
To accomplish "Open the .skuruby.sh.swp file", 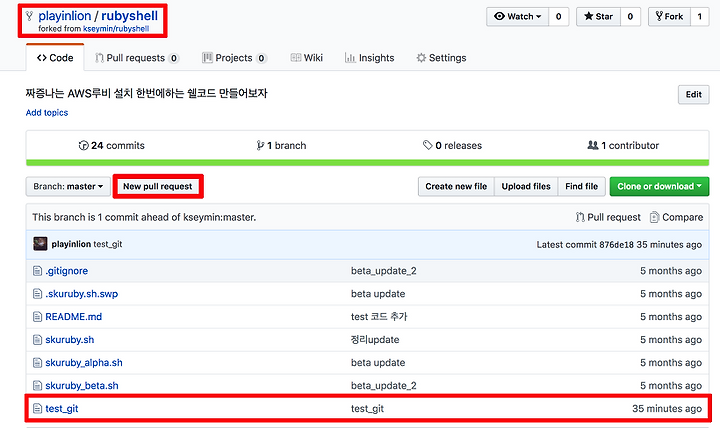I will [x=82, y=294].
